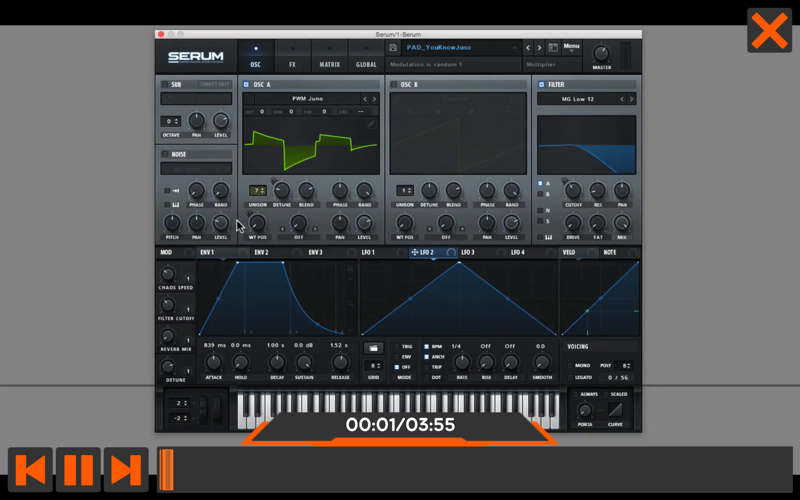This screenshot has height=500, width=800.
Task: Change the LFO GRID size stepper
Action: point(373,366)
